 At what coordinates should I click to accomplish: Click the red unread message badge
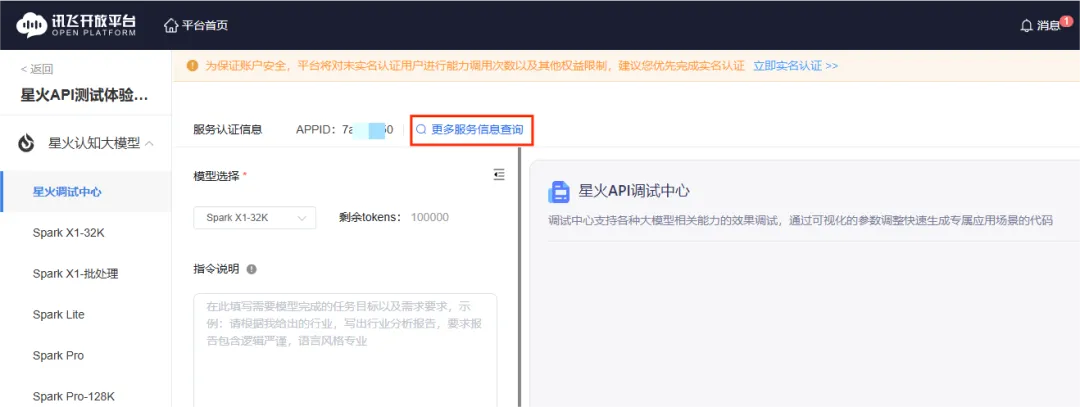[x=1066, y=21]
